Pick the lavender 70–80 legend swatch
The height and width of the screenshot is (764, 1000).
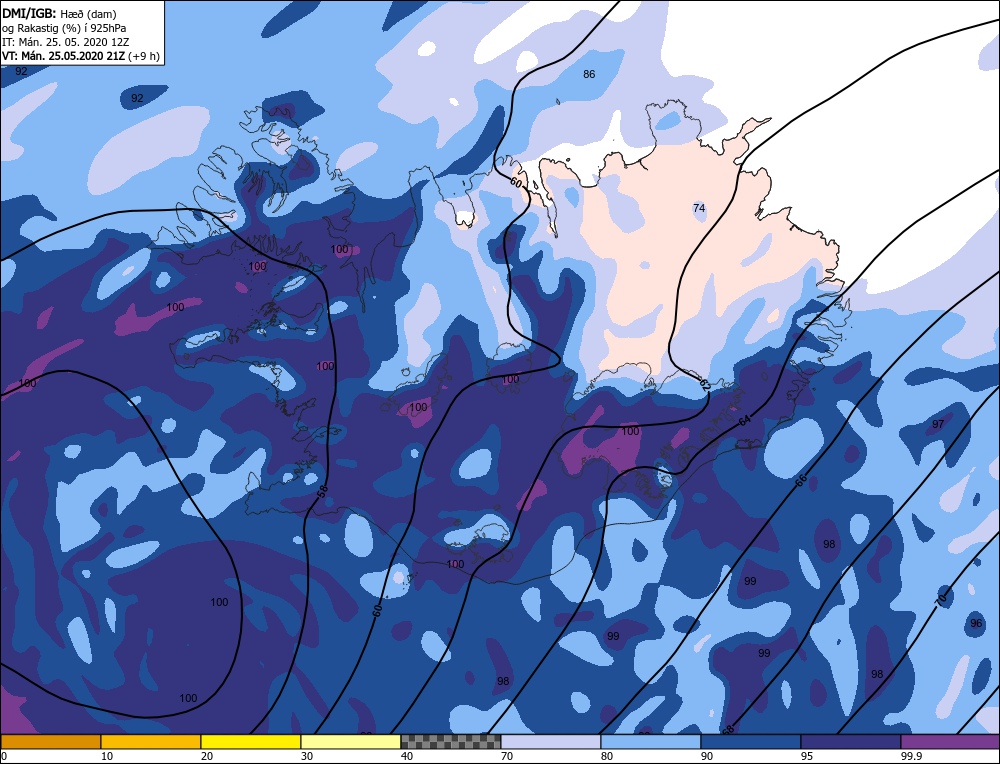click(x=551, y=741)
